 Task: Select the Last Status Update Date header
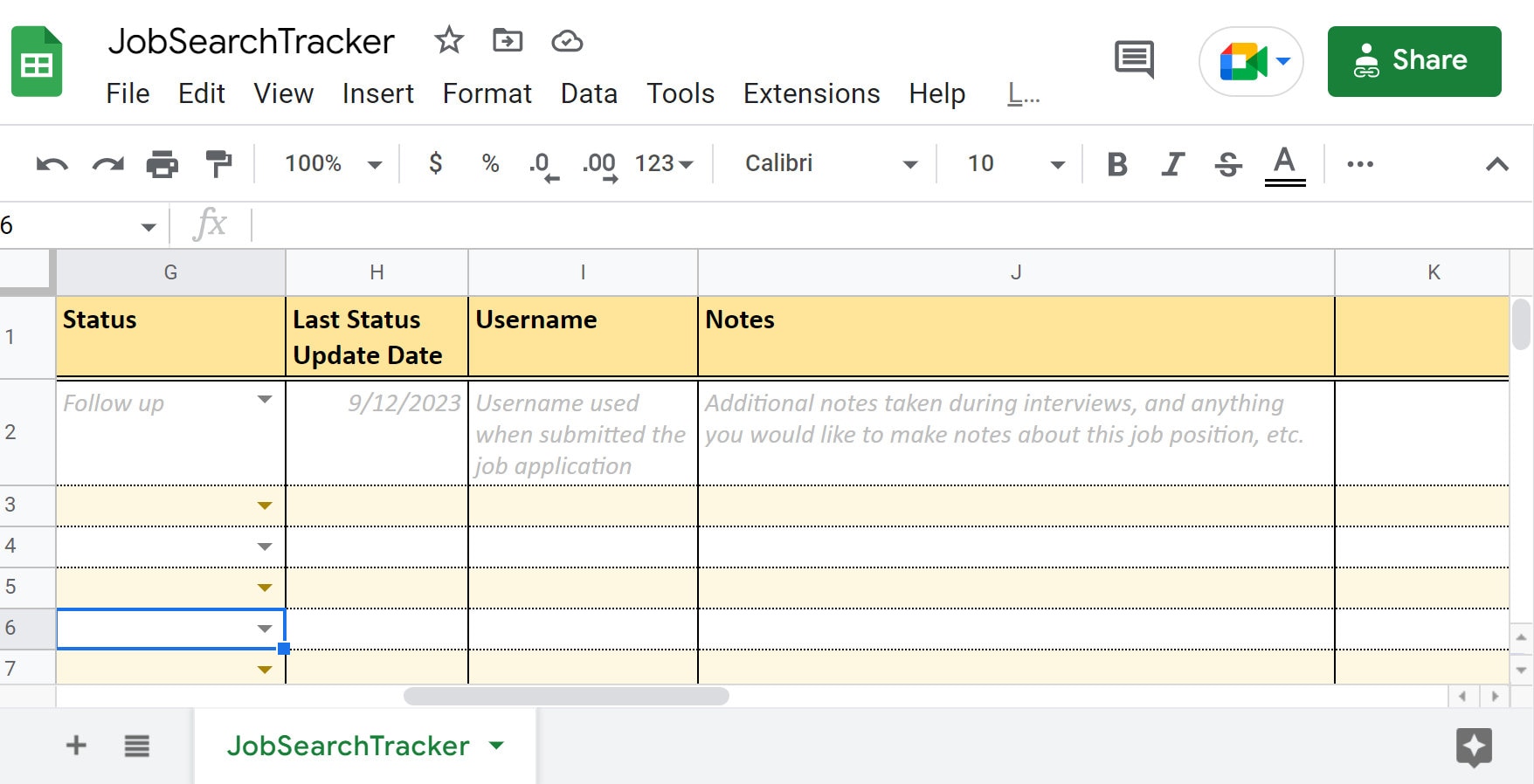coord(377,337)
